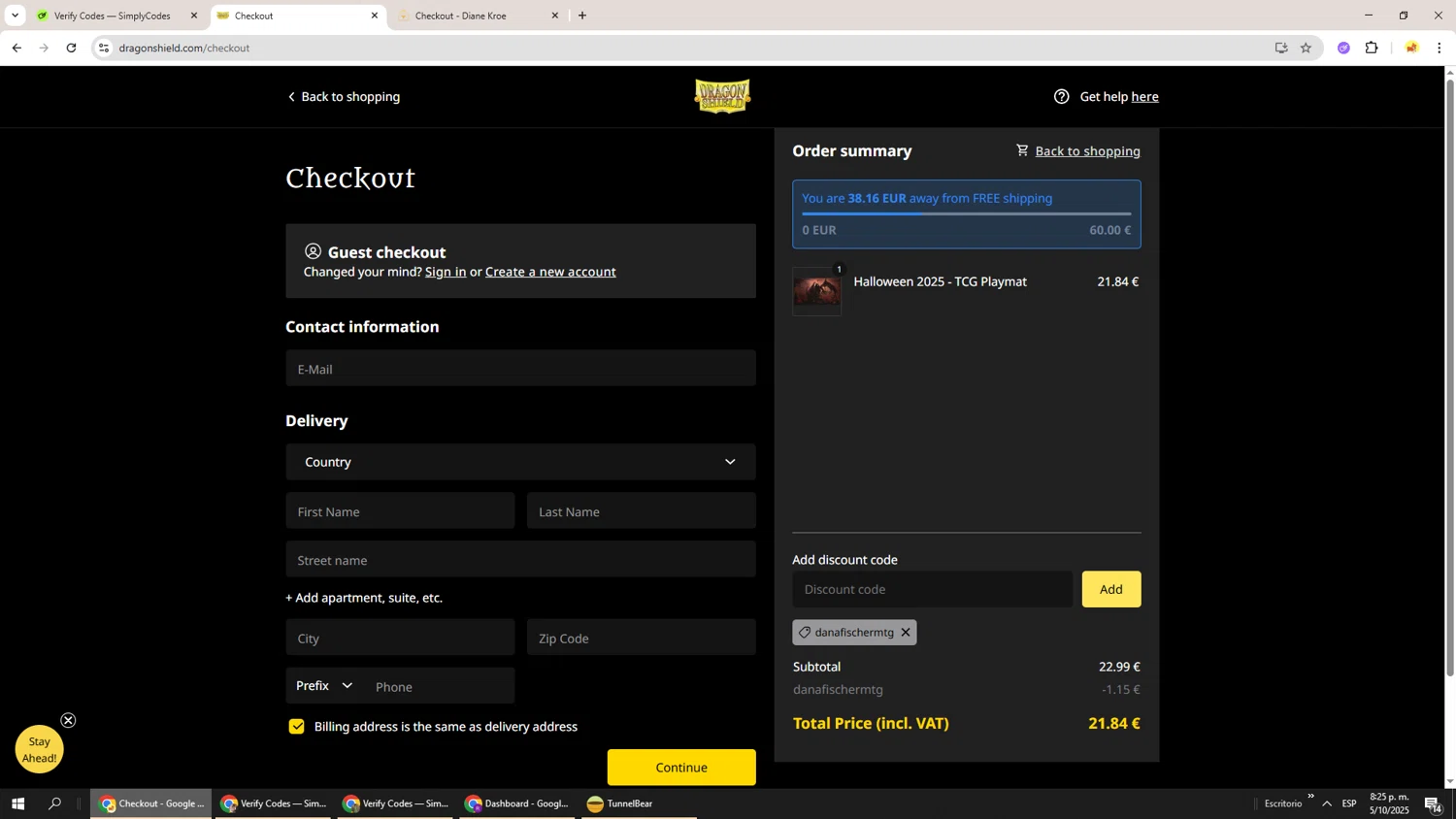The image size is (1456, 819).
Task: Reload the checkout page
Action: (71, 48)
